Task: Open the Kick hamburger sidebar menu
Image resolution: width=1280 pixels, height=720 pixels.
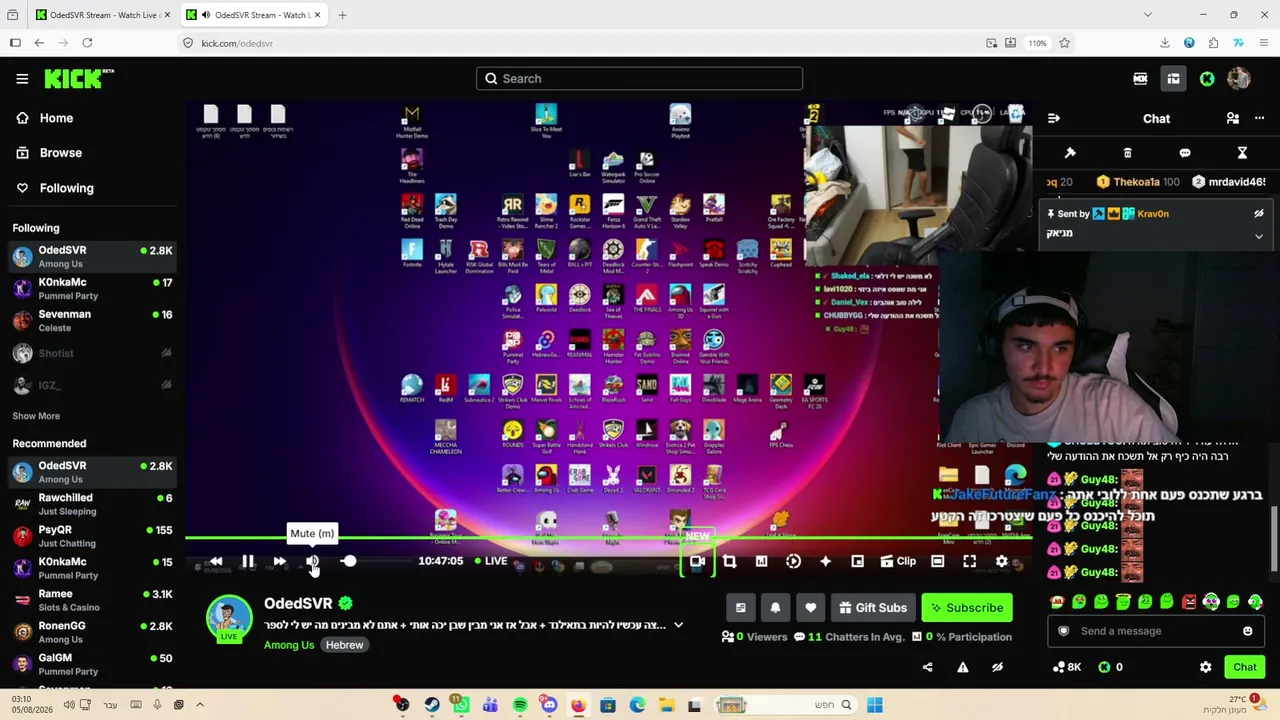Action: coord(22,78)
